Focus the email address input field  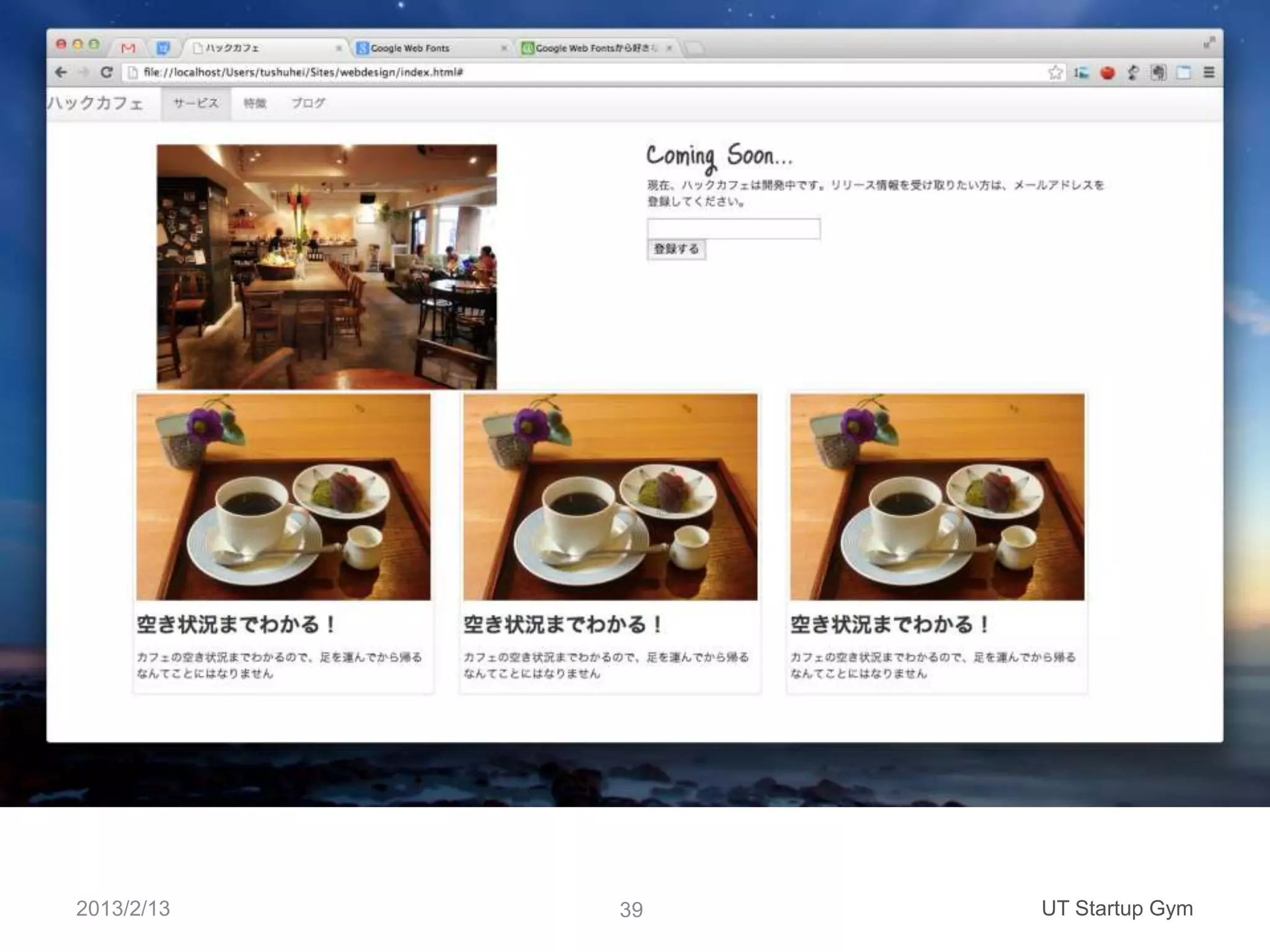point(733,229)
